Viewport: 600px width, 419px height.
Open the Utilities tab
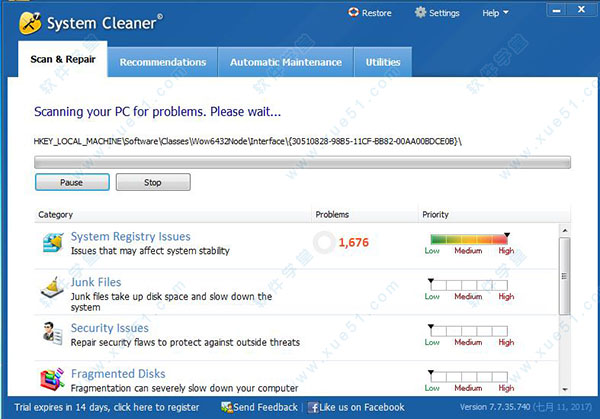tap(383, 62)
